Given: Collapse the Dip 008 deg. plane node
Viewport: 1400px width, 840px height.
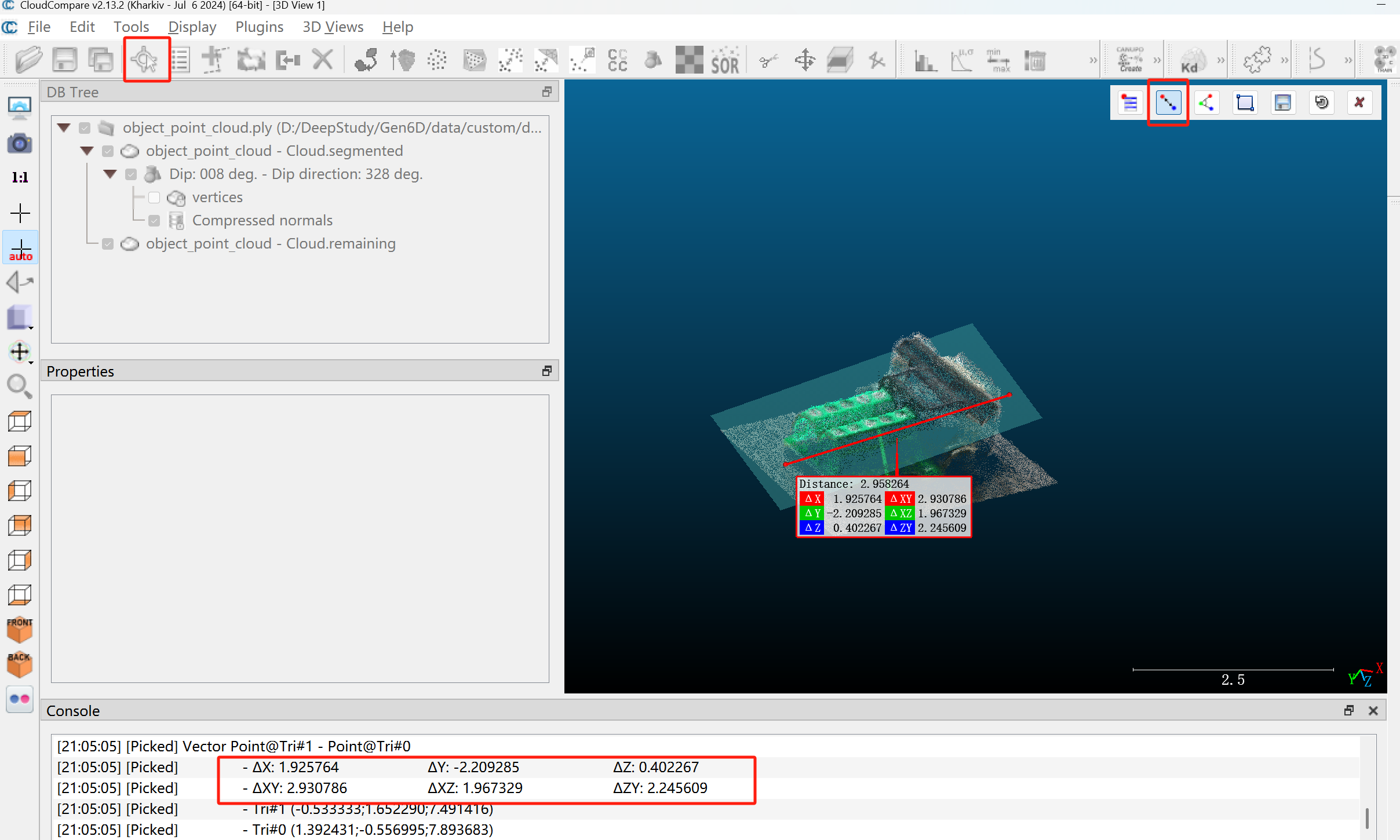Looking at the screenshot, I should point(110,174).
